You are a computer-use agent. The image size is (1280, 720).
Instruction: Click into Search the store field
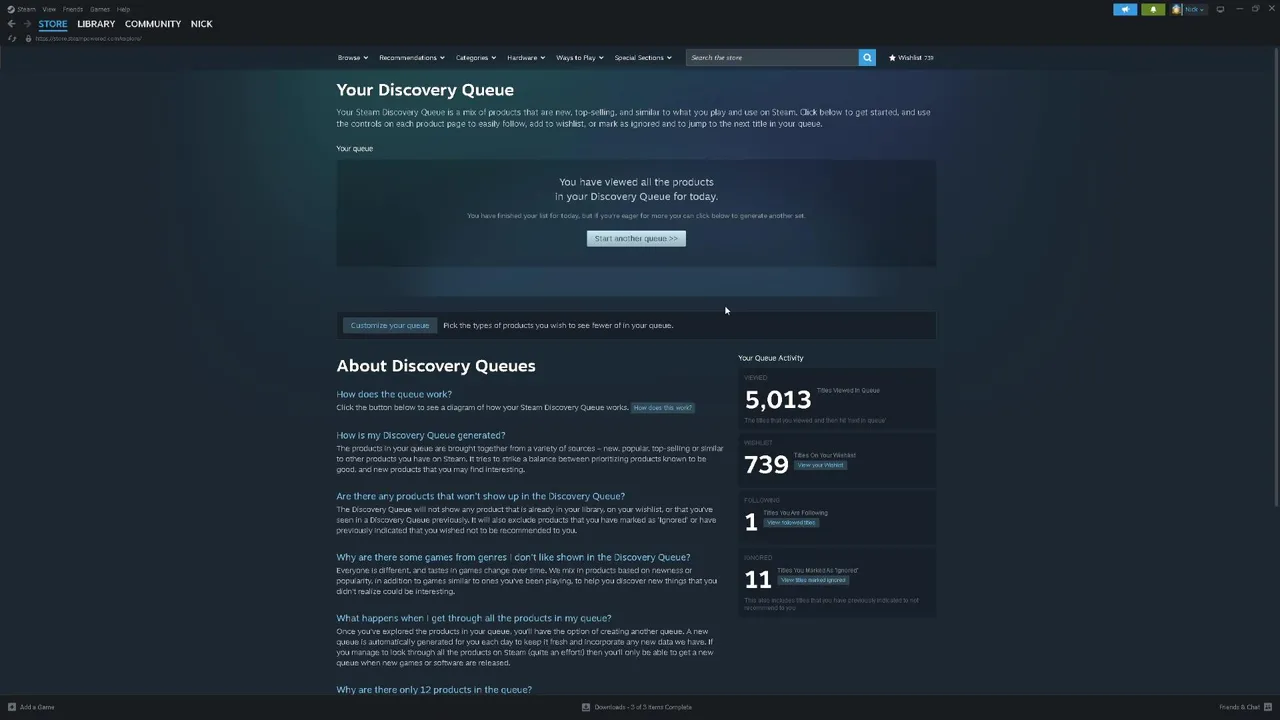tap(772, 57)
